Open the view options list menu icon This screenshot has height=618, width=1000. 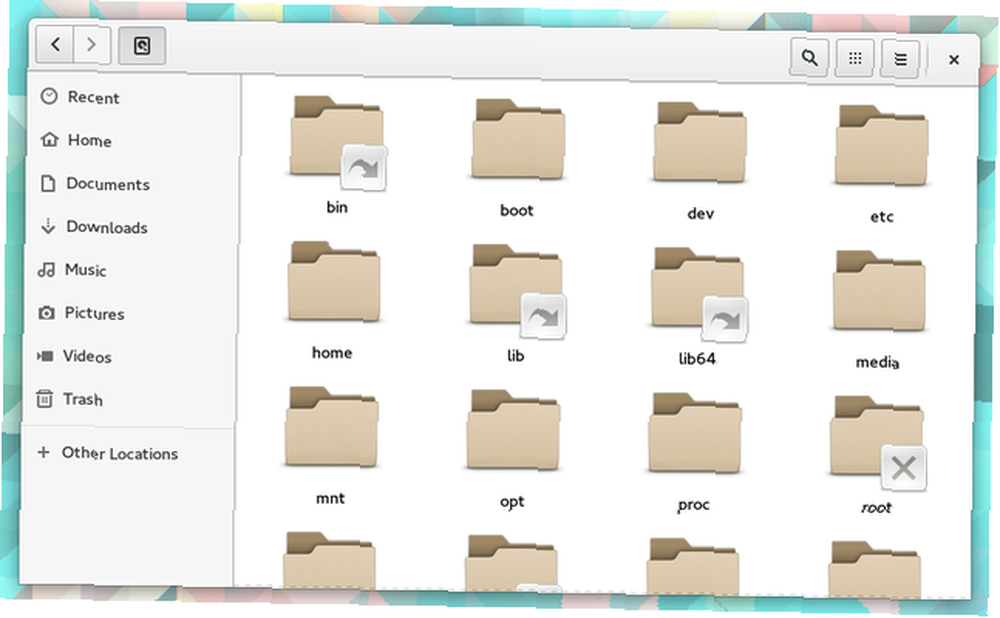pos(900,59)
